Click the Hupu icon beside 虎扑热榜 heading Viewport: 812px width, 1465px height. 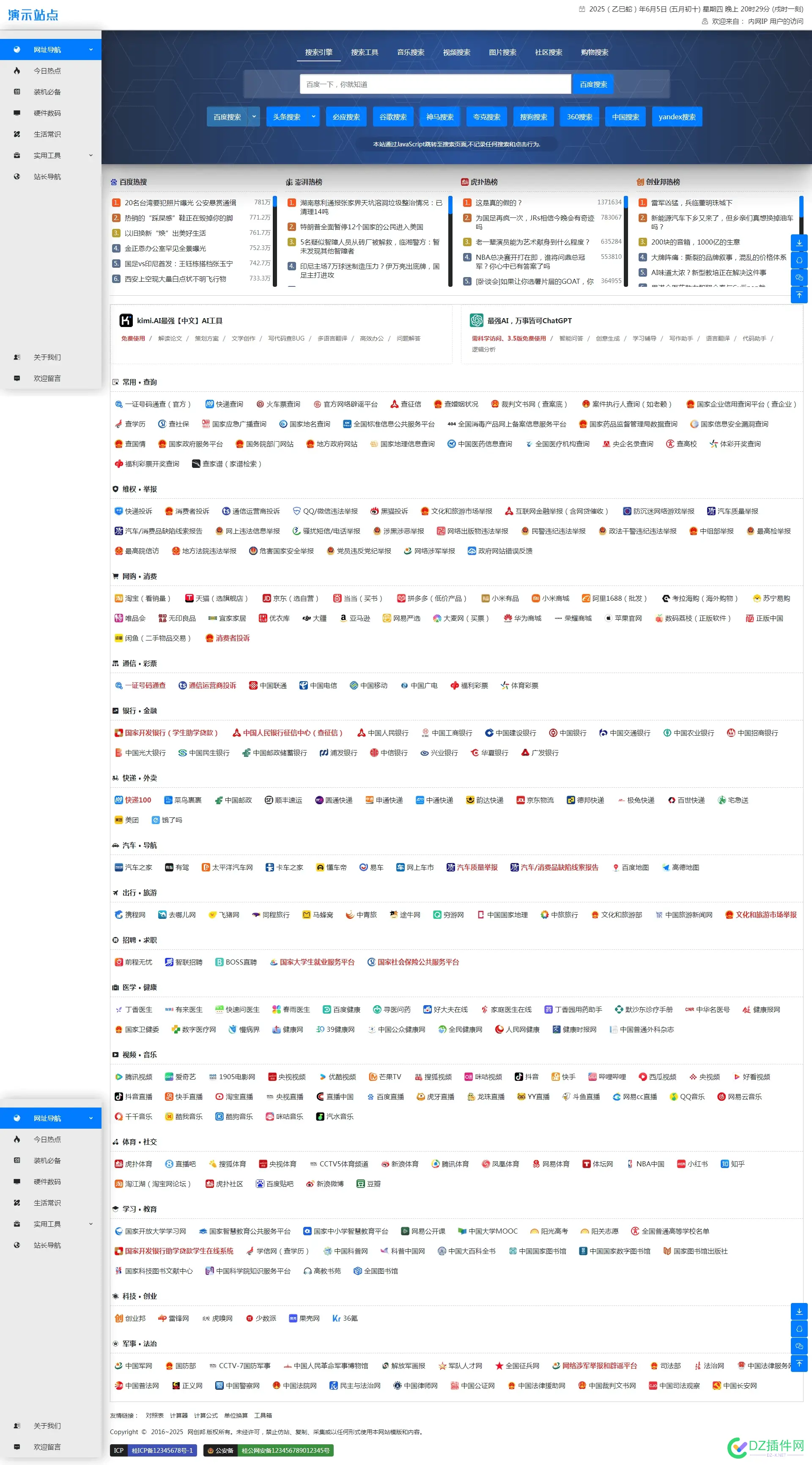[464, 182]
